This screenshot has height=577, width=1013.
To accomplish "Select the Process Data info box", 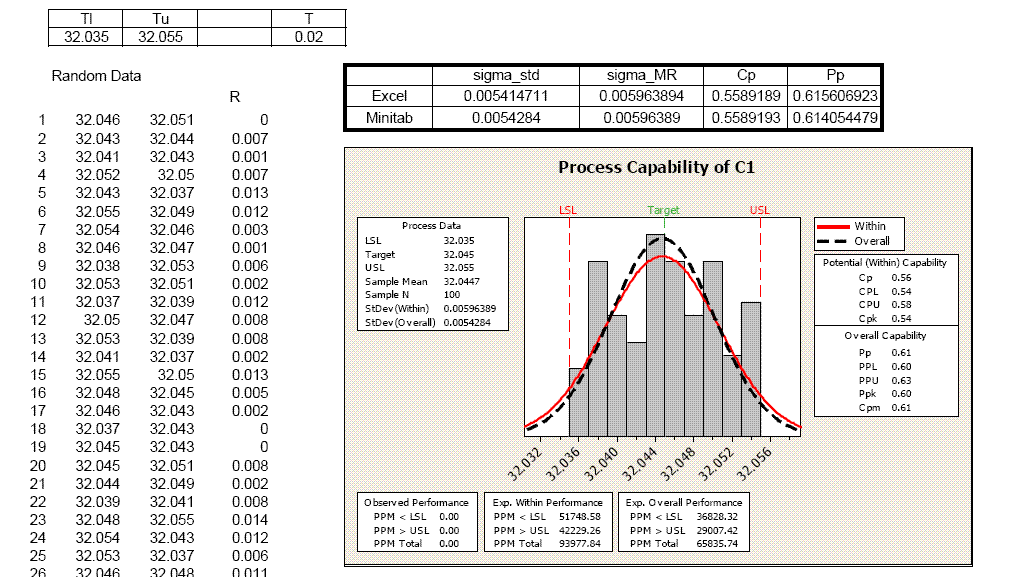I will (x=432, y=275).
